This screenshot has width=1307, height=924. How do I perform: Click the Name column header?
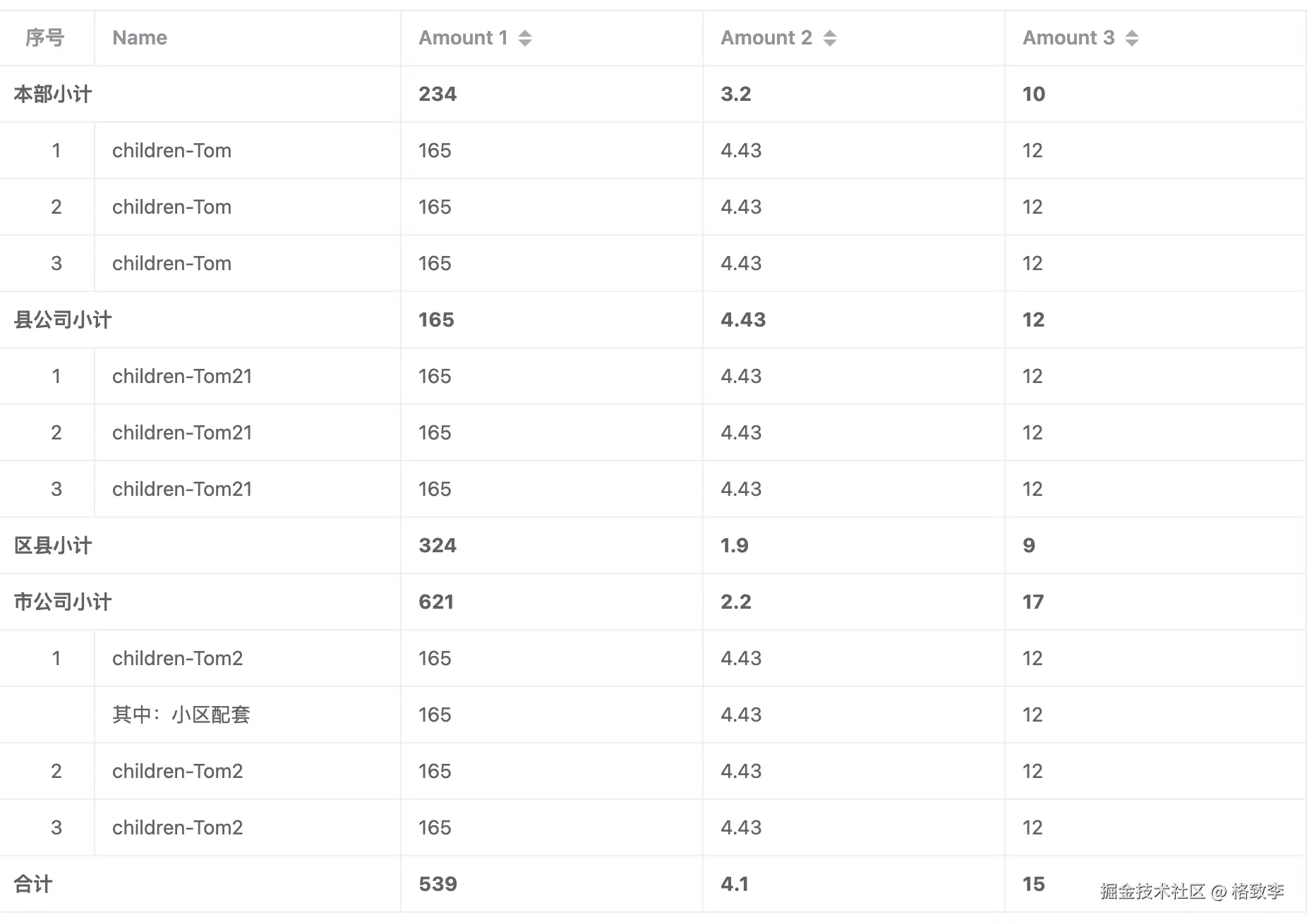[140, 38]
